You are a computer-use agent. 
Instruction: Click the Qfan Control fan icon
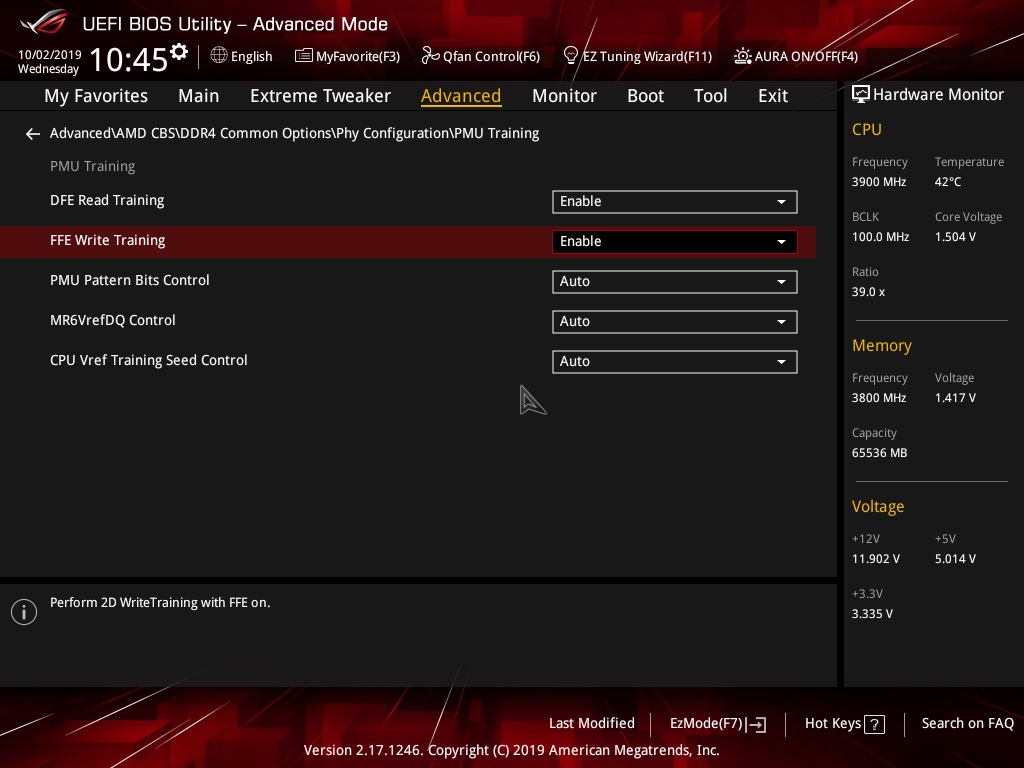(430, 56)
